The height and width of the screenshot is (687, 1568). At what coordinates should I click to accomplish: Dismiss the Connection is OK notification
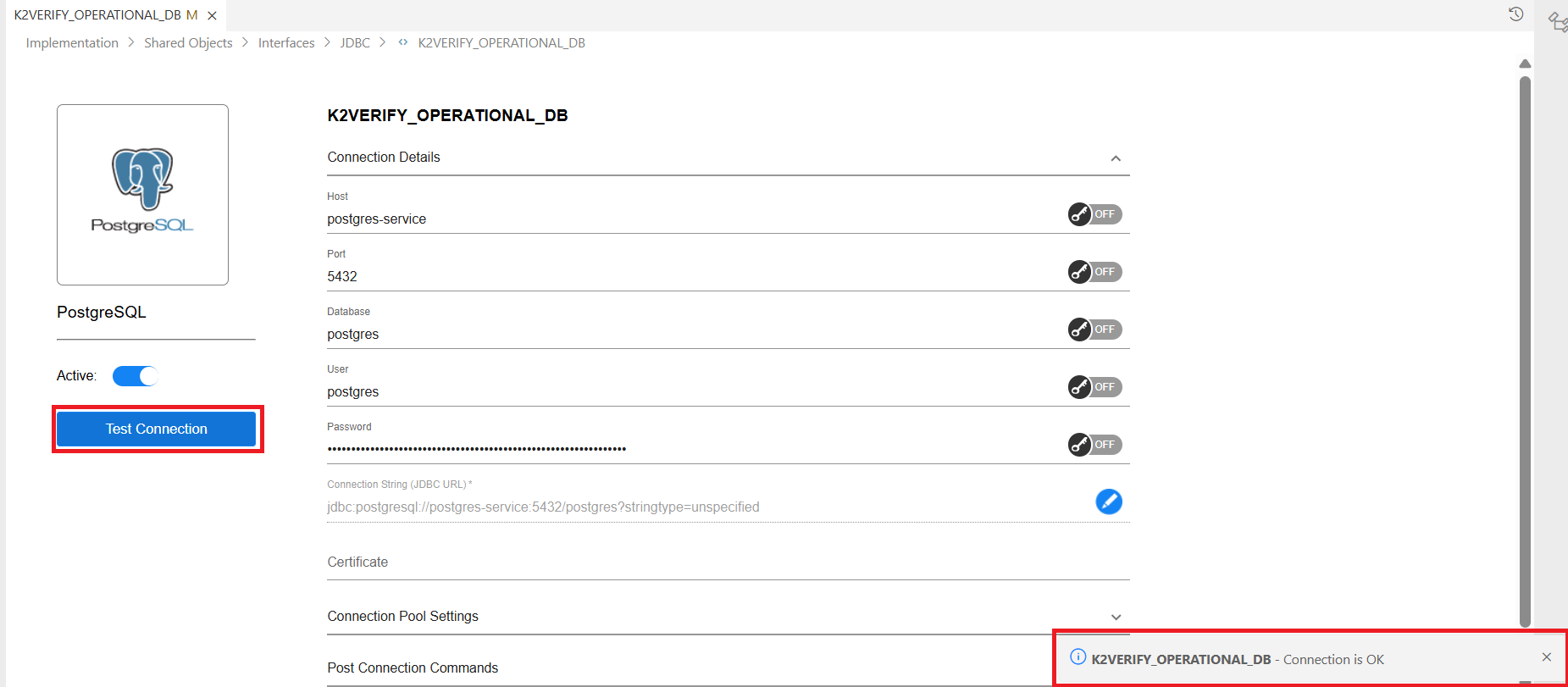1547,657
